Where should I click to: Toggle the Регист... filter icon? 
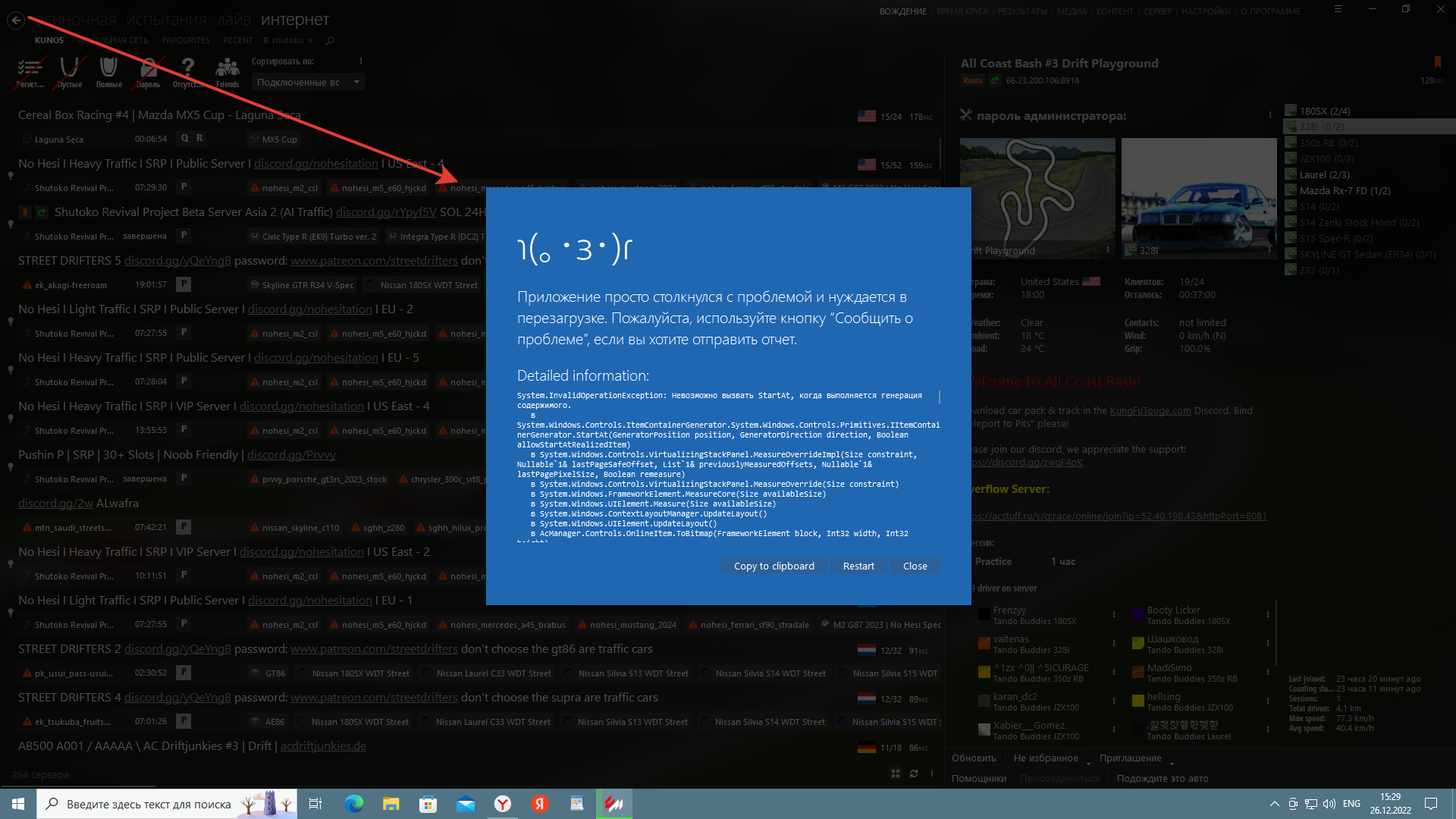tap(30, 73)
